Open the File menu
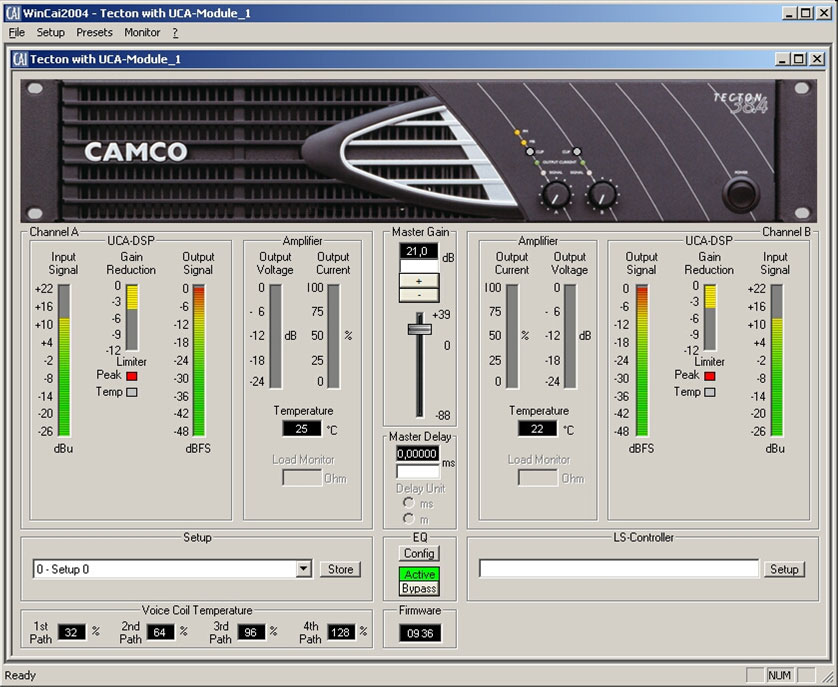The height and width of the screenshot is (687, 838). tap(17, 33)
